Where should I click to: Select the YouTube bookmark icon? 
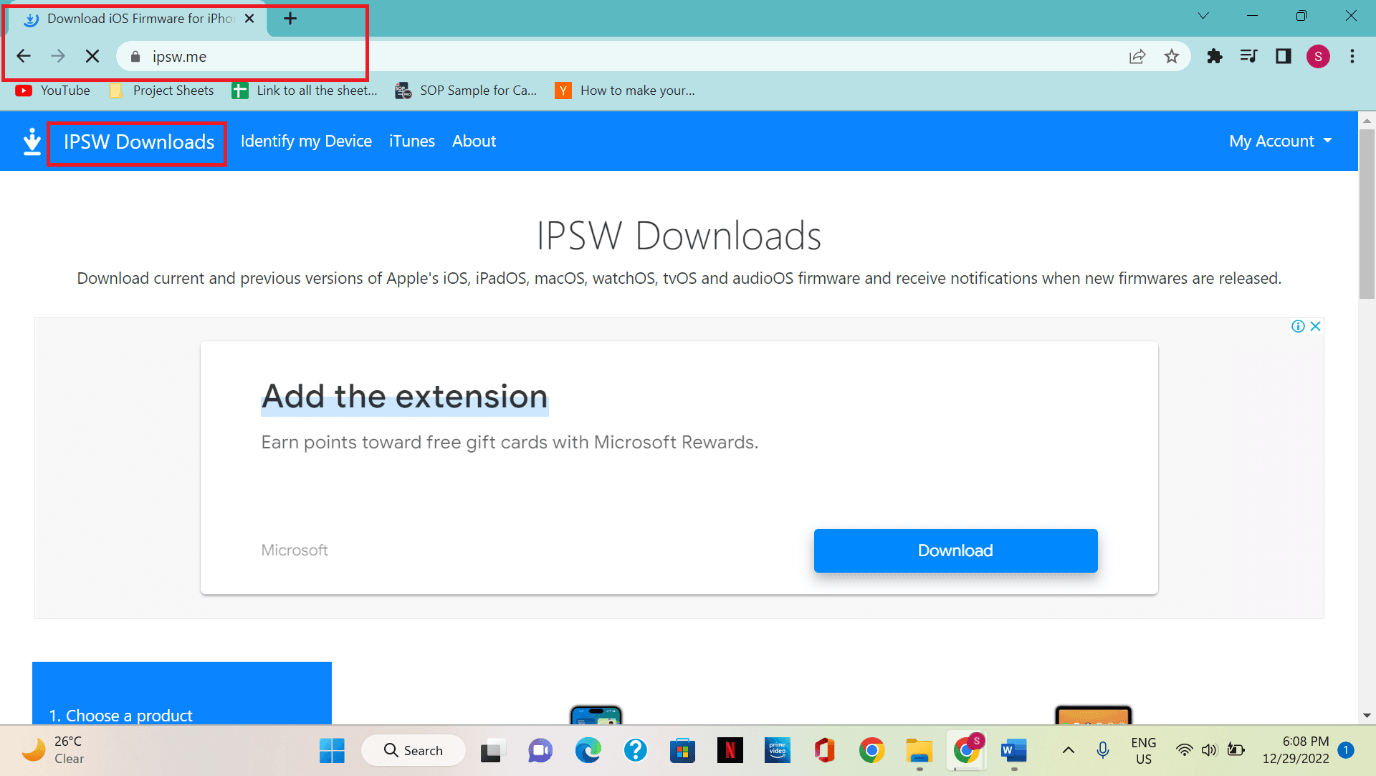22,90
